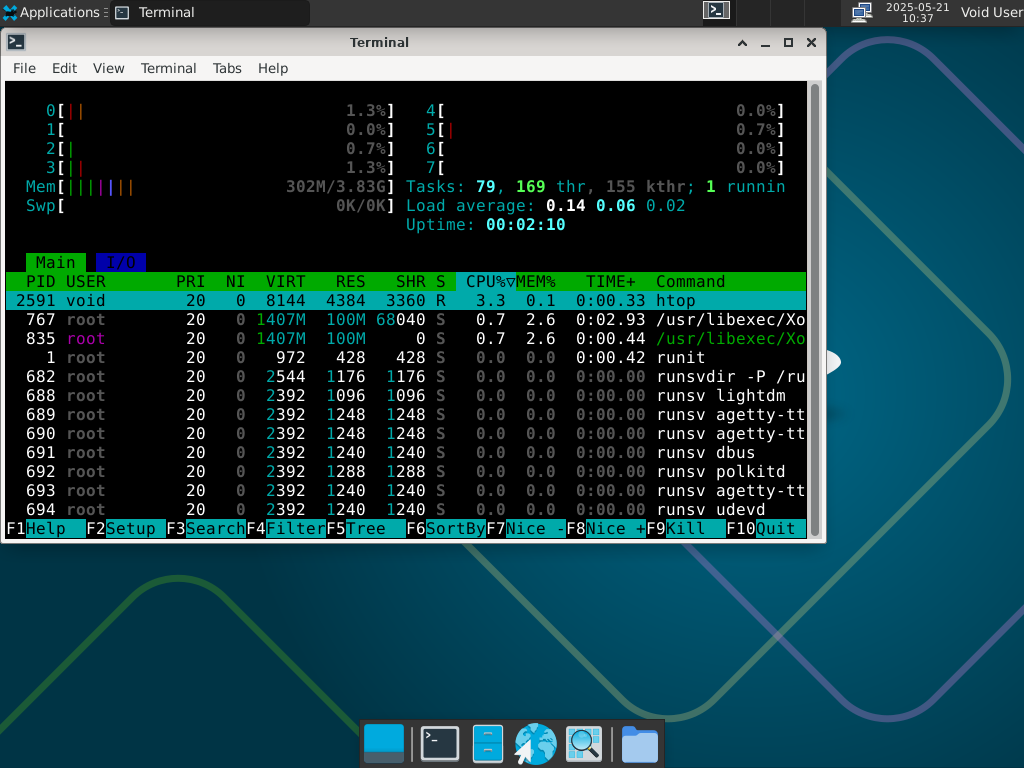Open home folder icon in dock
This screenshot has height=768, width=1024.
[639, 744]
